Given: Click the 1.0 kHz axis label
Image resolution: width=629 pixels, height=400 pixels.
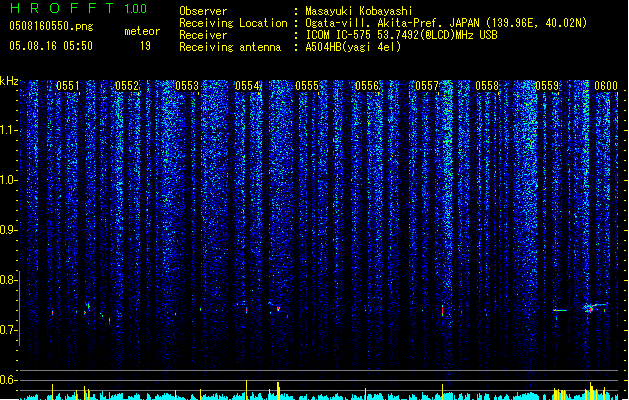Looking at the screenshot, I should [x=8, y=180].
